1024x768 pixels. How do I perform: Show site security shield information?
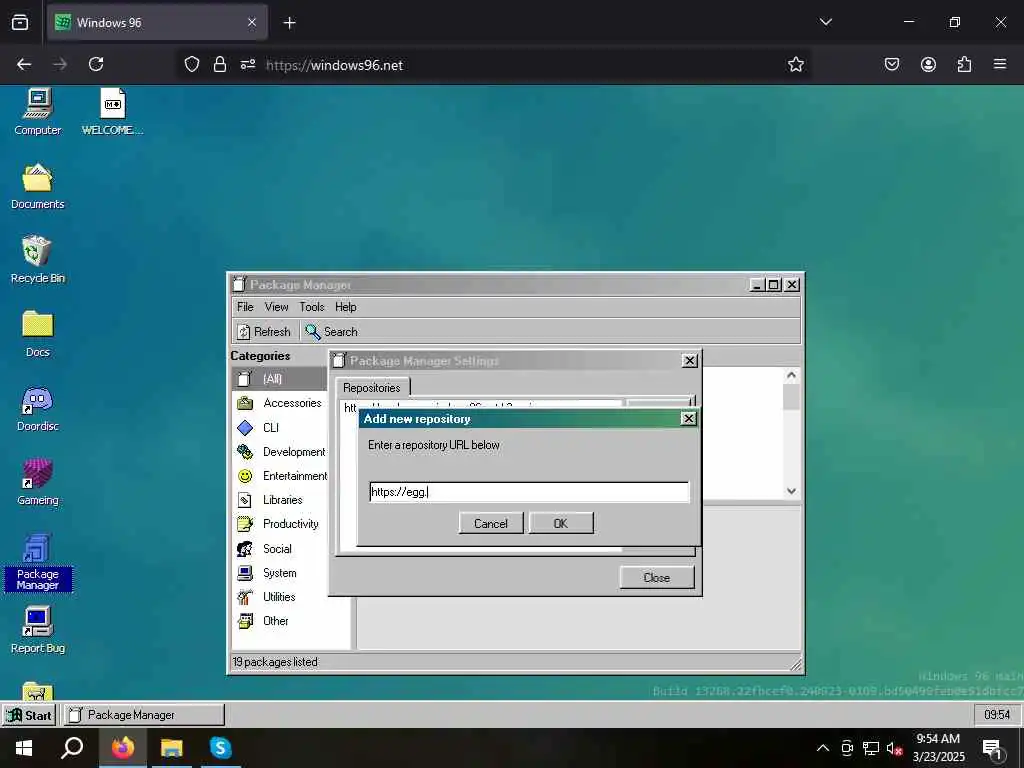(x=191, y=64)
